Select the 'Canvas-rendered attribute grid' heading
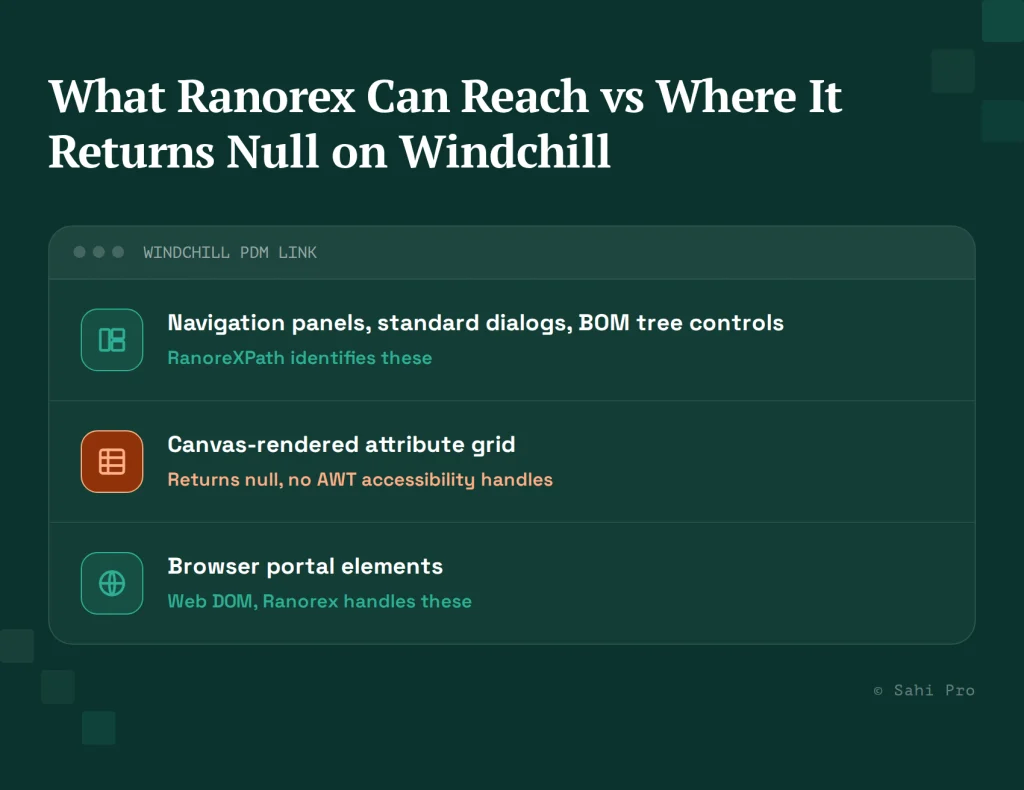This screenshot has width=1024, height=790. 341,445
